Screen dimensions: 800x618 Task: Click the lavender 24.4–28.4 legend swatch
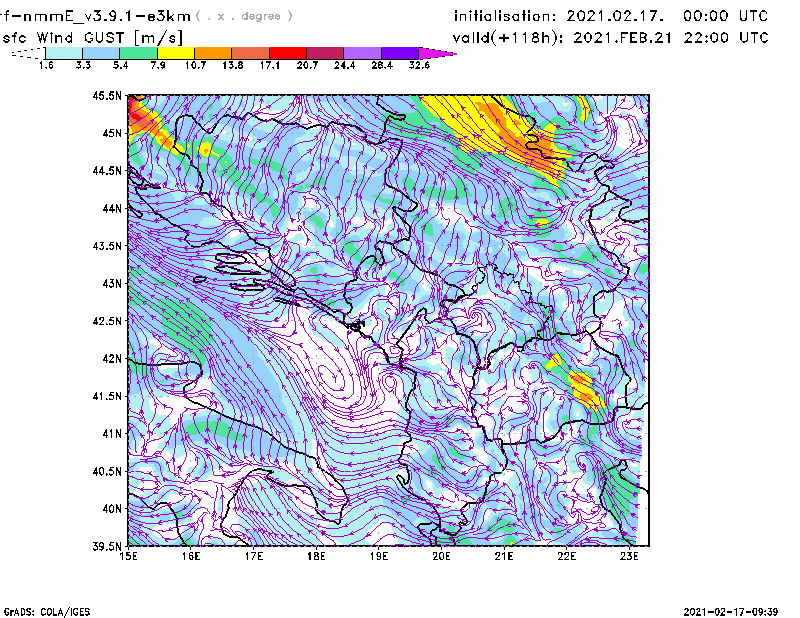(363, 53)
